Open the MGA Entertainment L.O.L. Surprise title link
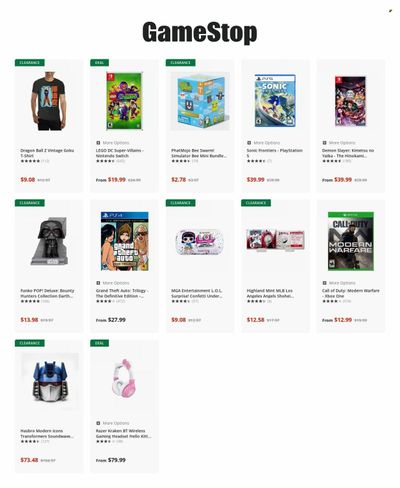400x488 pixels. click(197, 293)
